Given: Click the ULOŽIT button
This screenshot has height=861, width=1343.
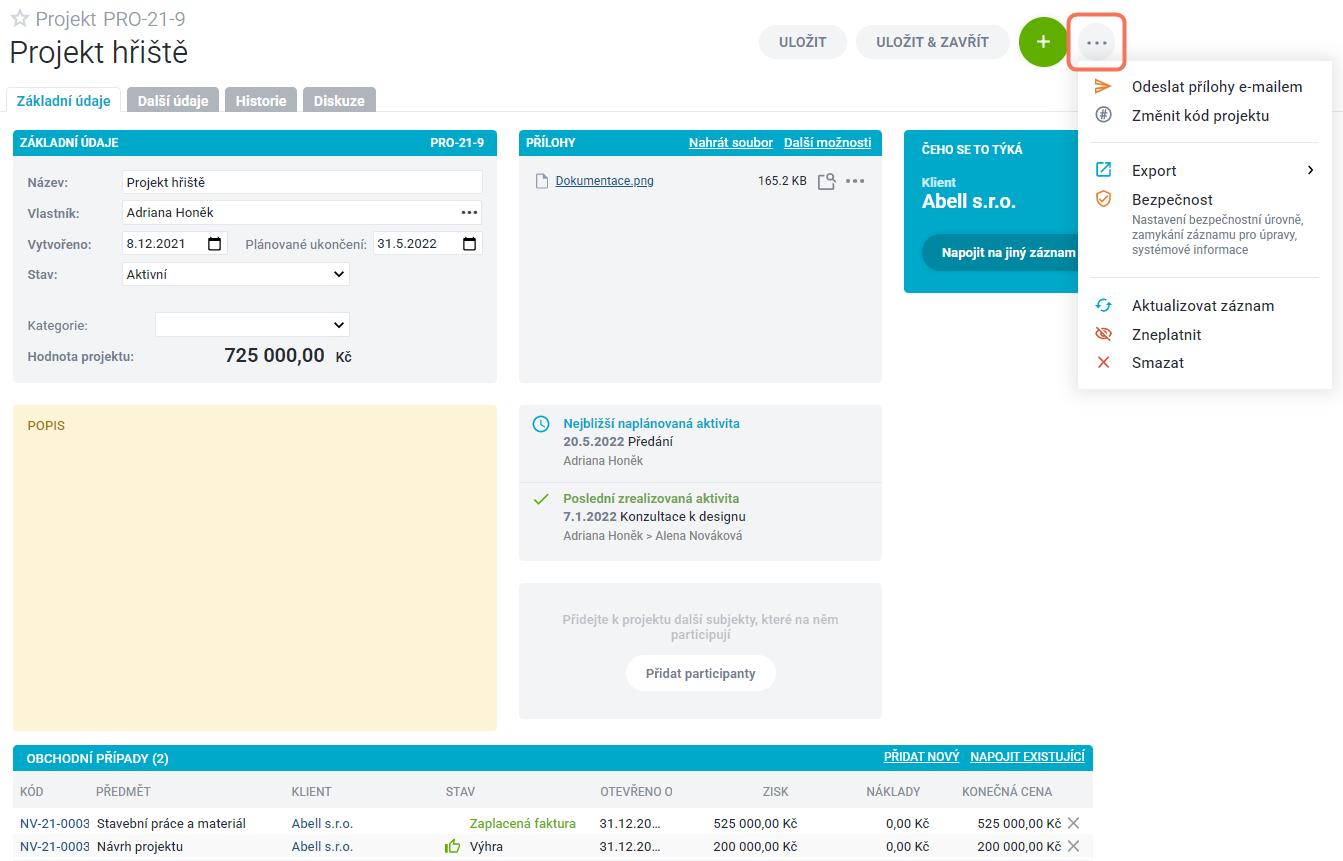Looking at the screenshot, I should pyautogui.click(x=803, y=42).
